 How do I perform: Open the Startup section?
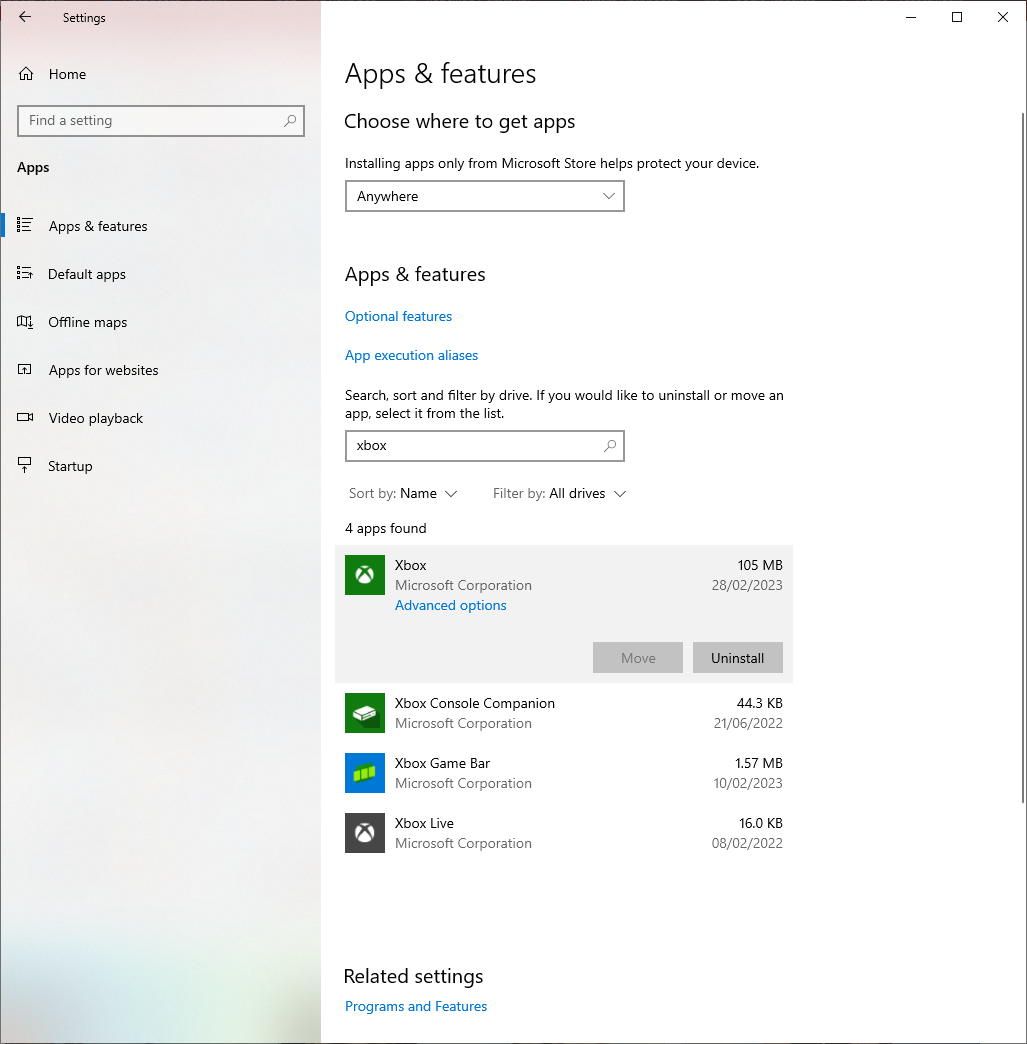click(x=161, y=465)
